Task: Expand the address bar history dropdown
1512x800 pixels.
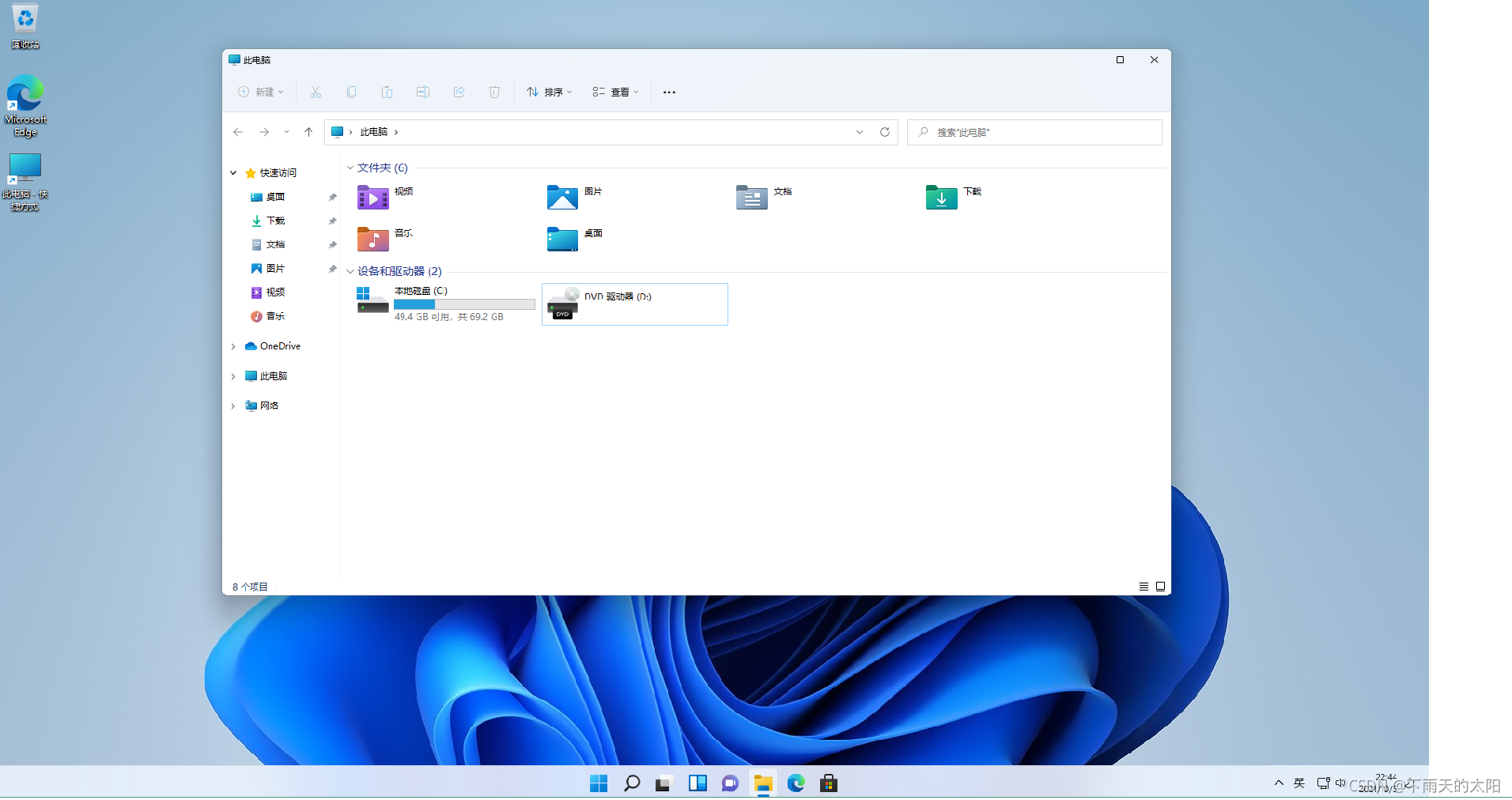Action: [x=860, y=132]
